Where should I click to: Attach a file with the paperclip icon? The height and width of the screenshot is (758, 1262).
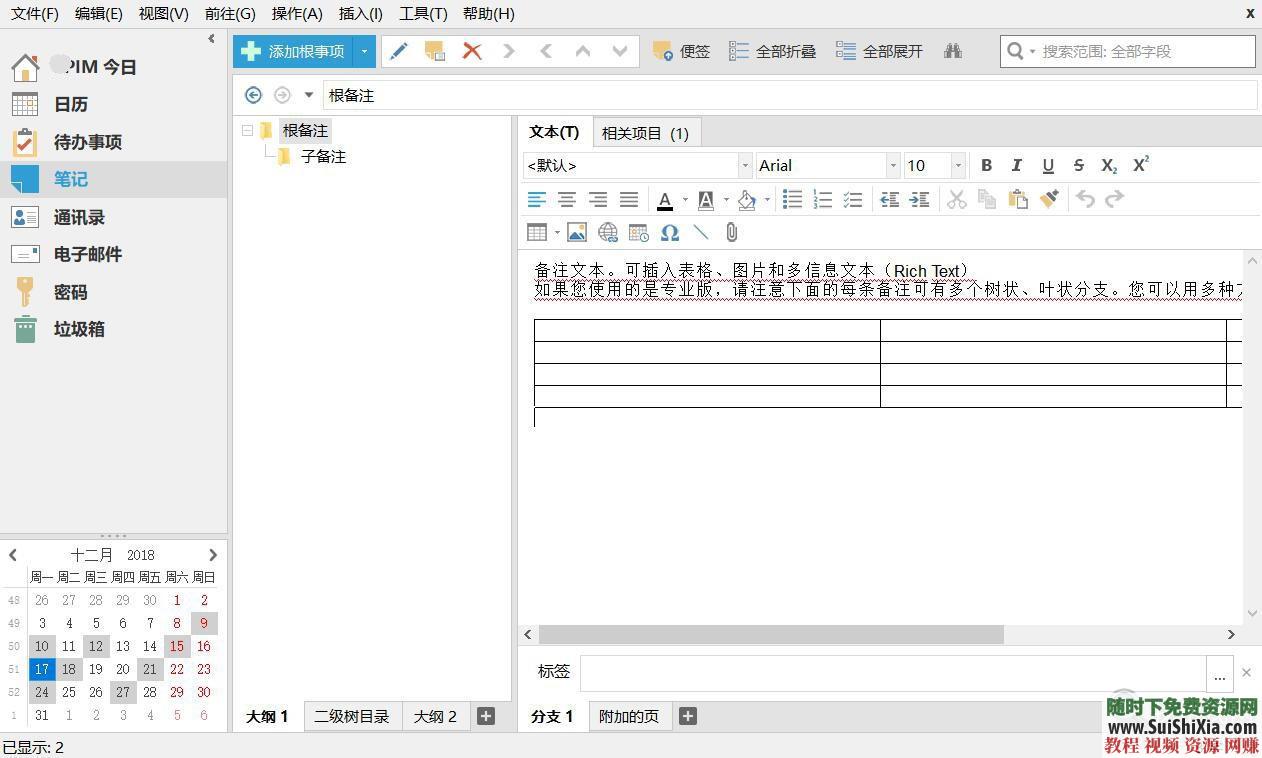click(732, 233)
